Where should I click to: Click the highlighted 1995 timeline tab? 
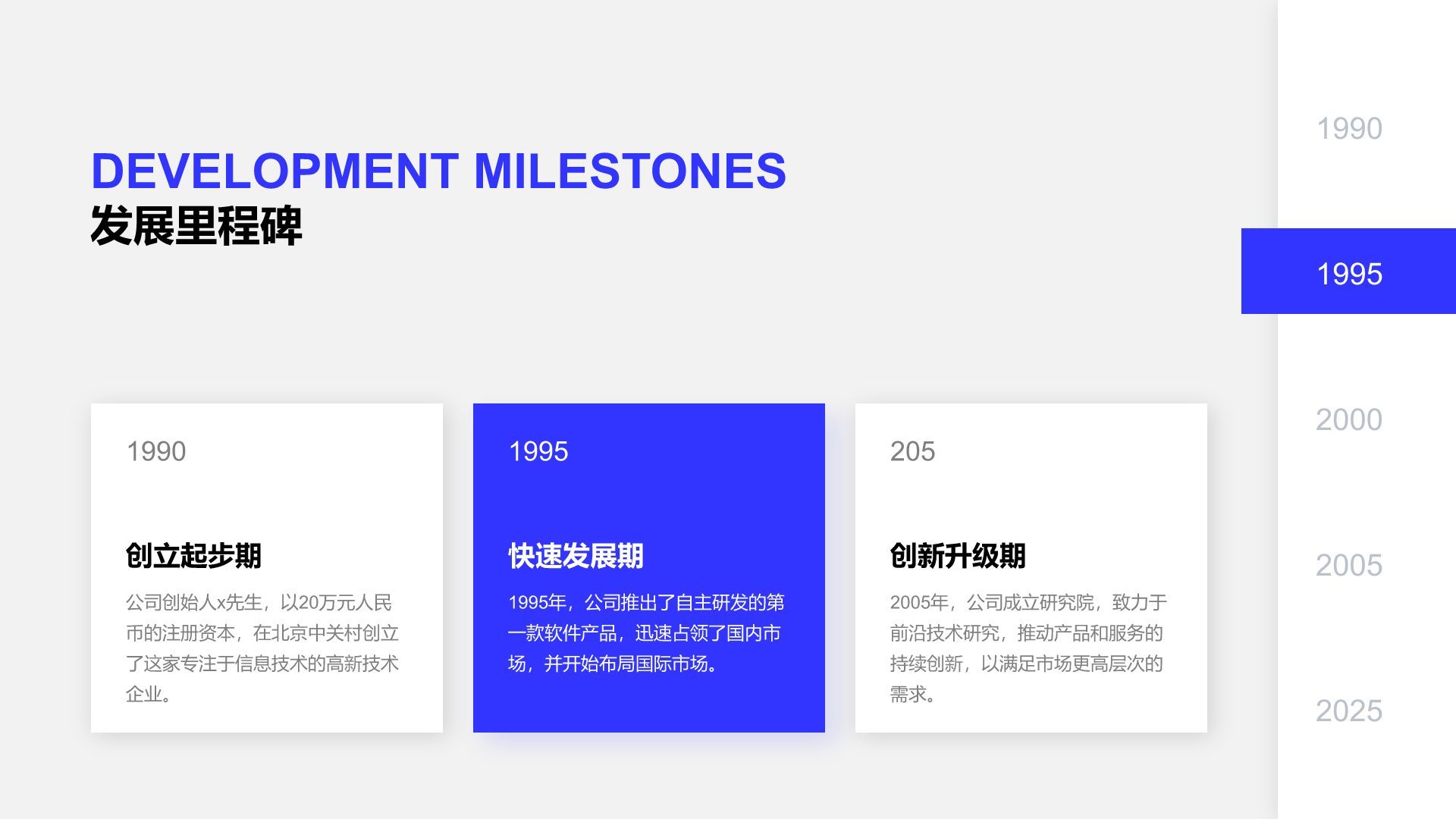pos(1348,272)
